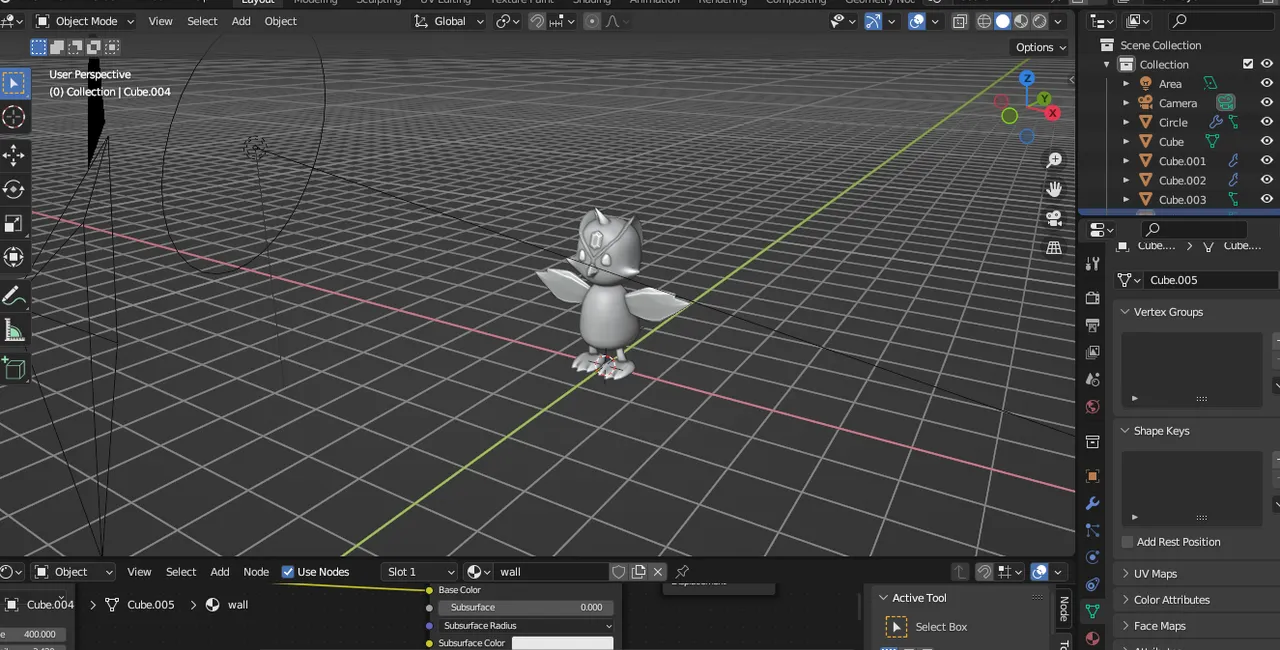Viewport: 1280px width, 650px height.
Task: Open the Render properties tab
Action: click(1092, 298)
